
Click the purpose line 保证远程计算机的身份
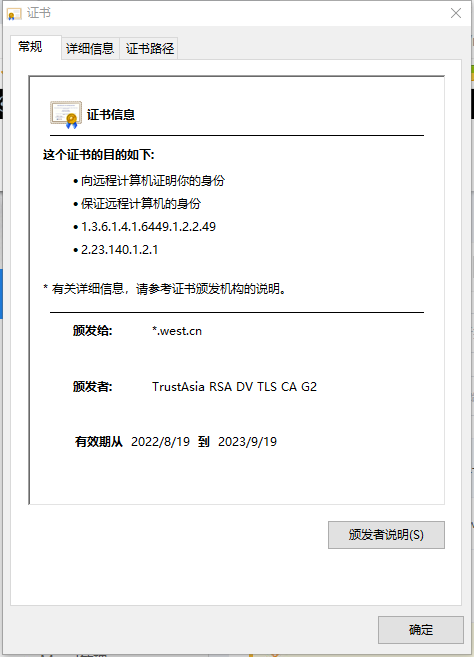pyautogui.click(x=141, y=204)
